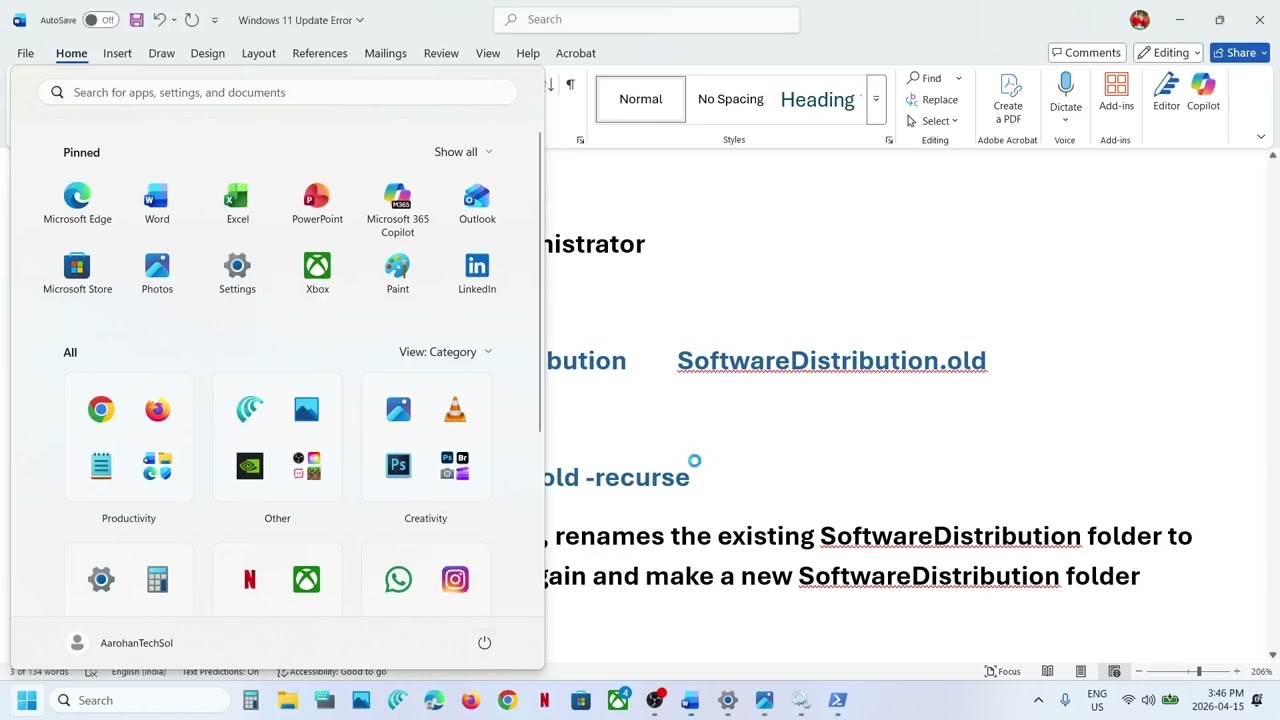Customize Quick Access Toolbar dropdown
The height and width of the screenshot is (720, 1280).
(214, 20)
